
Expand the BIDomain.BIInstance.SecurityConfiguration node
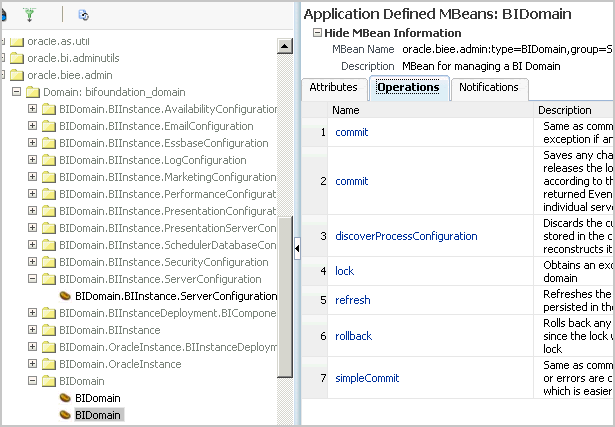coord(33,262)
